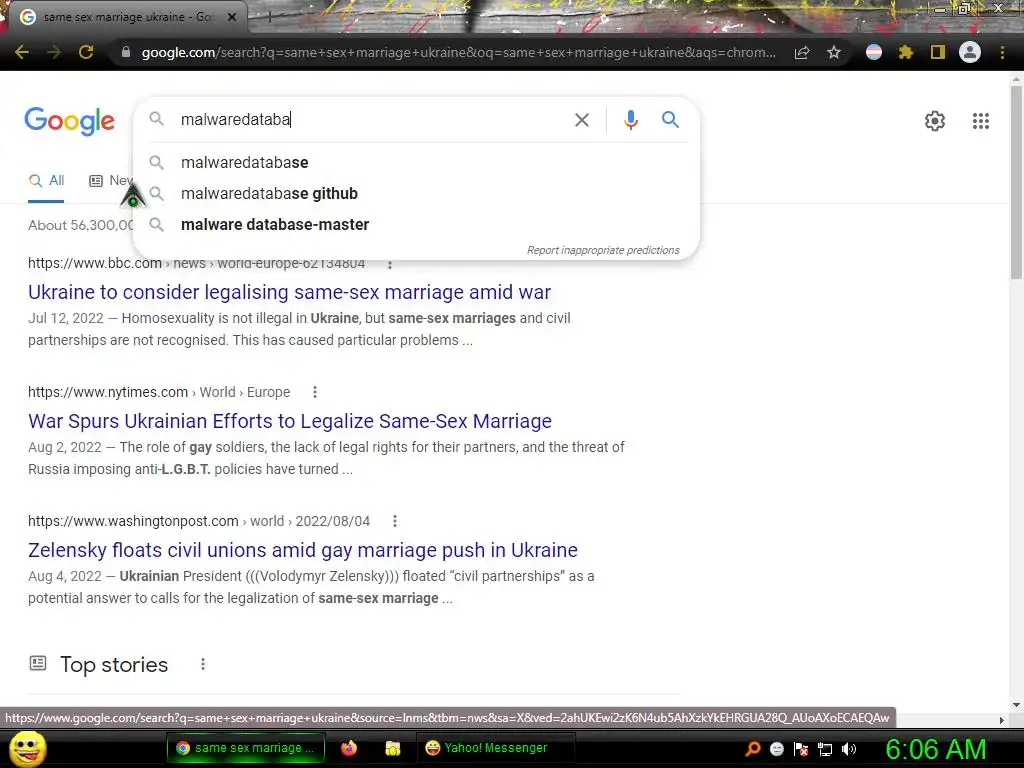
Task: Toggle the browser side panel
Action: [x=938, y=52]
